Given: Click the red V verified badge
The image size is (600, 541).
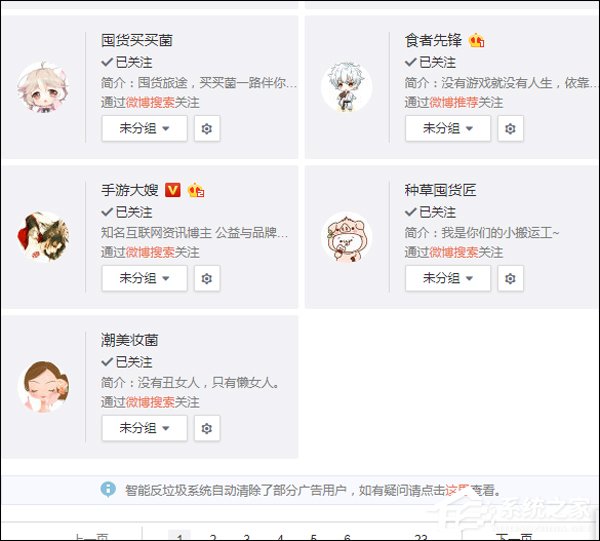Looking at the screenshot, I should [x=173, y=190].
